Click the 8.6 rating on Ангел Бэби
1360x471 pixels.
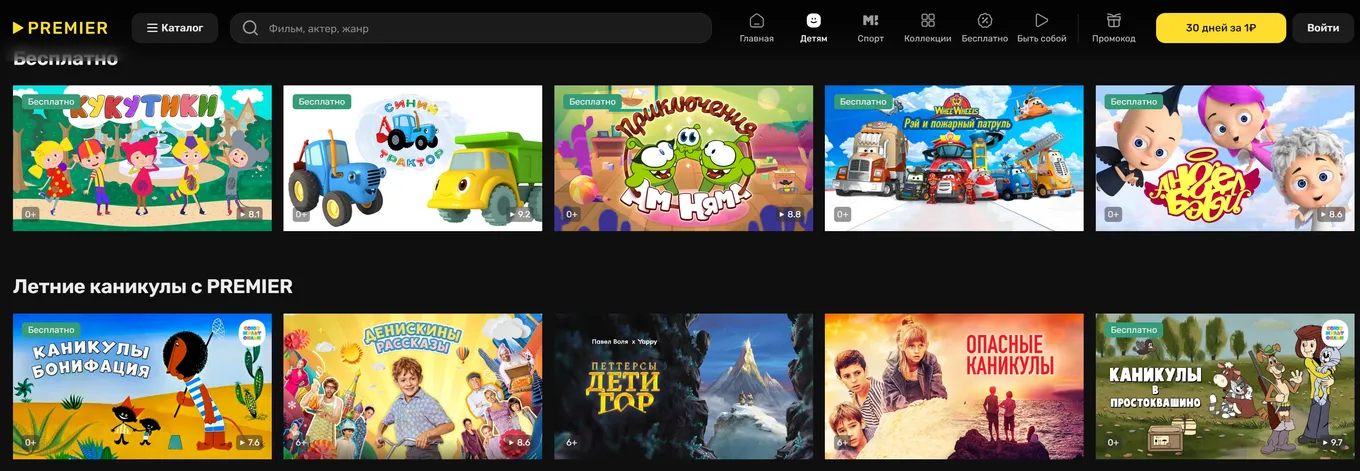pos(1331,214)
